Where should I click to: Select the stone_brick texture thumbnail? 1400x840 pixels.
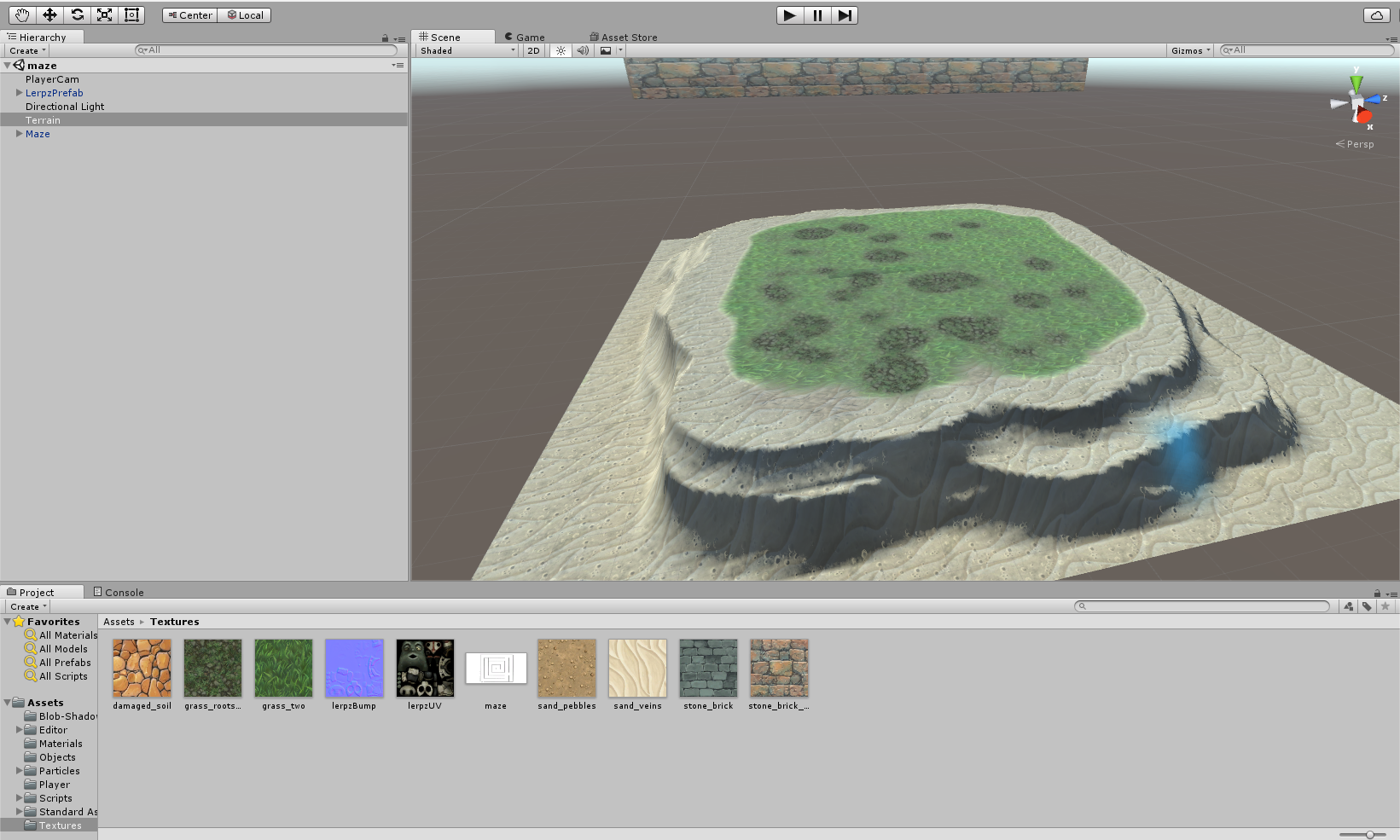[708, 669]
